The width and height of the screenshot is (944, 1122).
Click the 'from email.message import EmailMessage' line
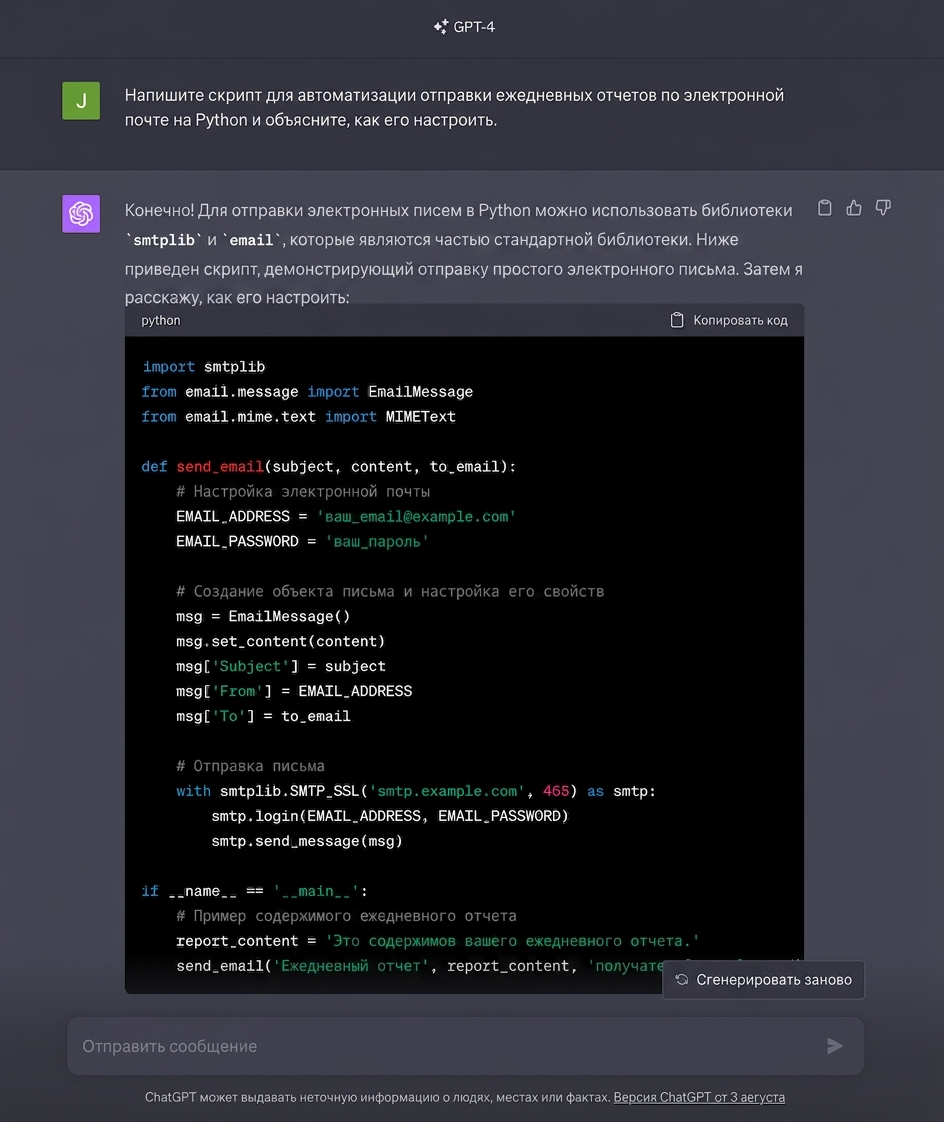pyautogui.click(x=307, y=392)
